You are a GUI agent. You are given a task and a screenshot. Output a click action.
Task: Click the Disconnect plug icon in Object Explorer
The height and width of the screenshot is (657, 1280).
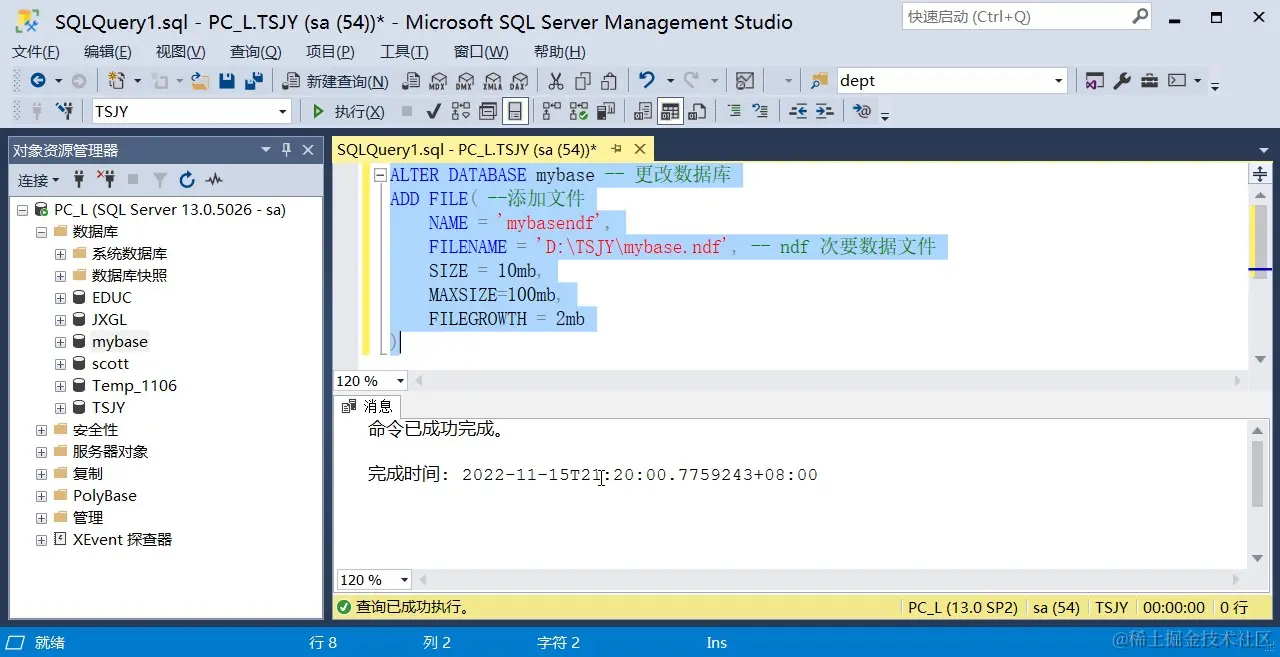coord(106,180)
